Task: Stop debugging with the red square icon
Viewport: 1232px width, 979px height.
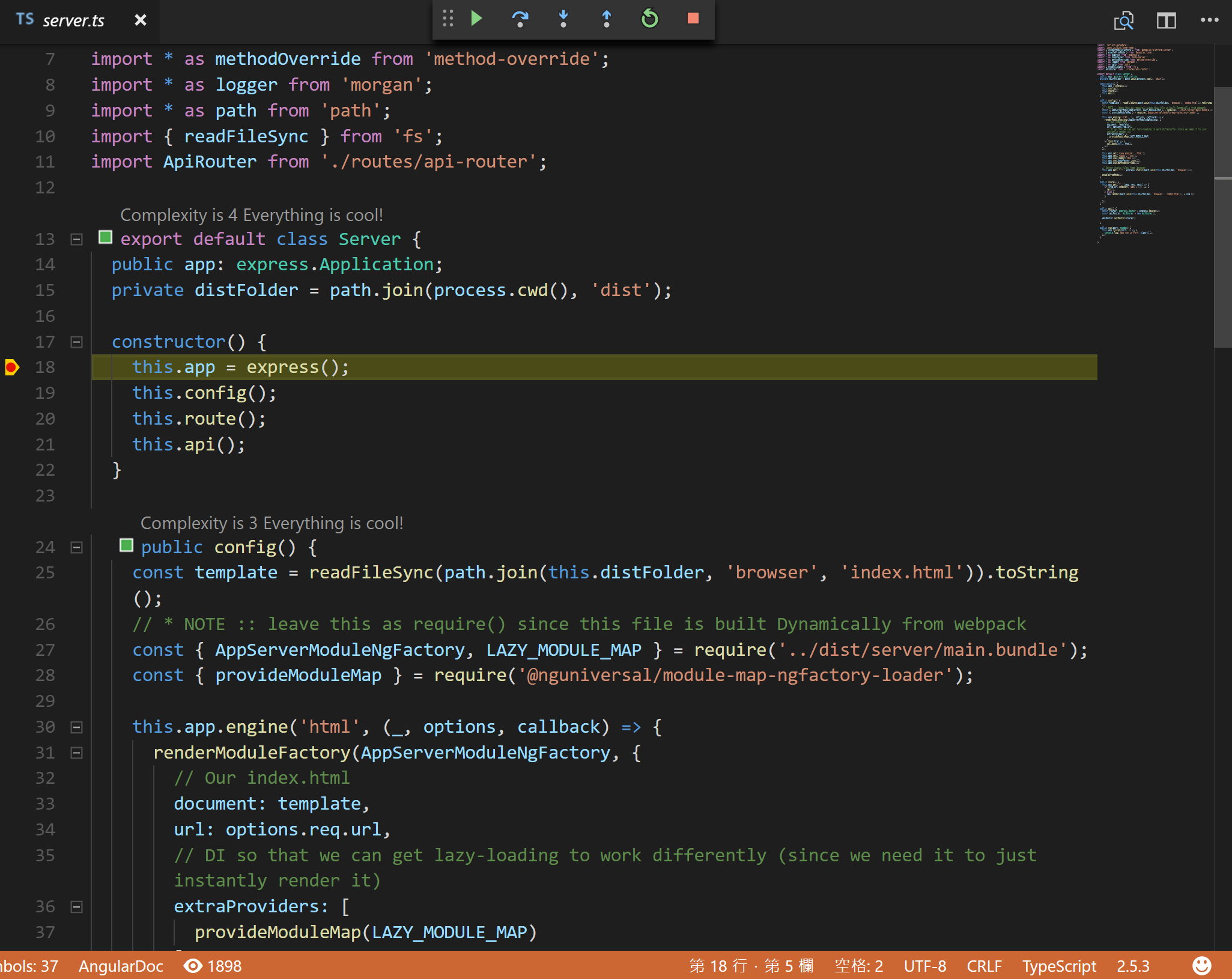Action: (x=693, y=19)
